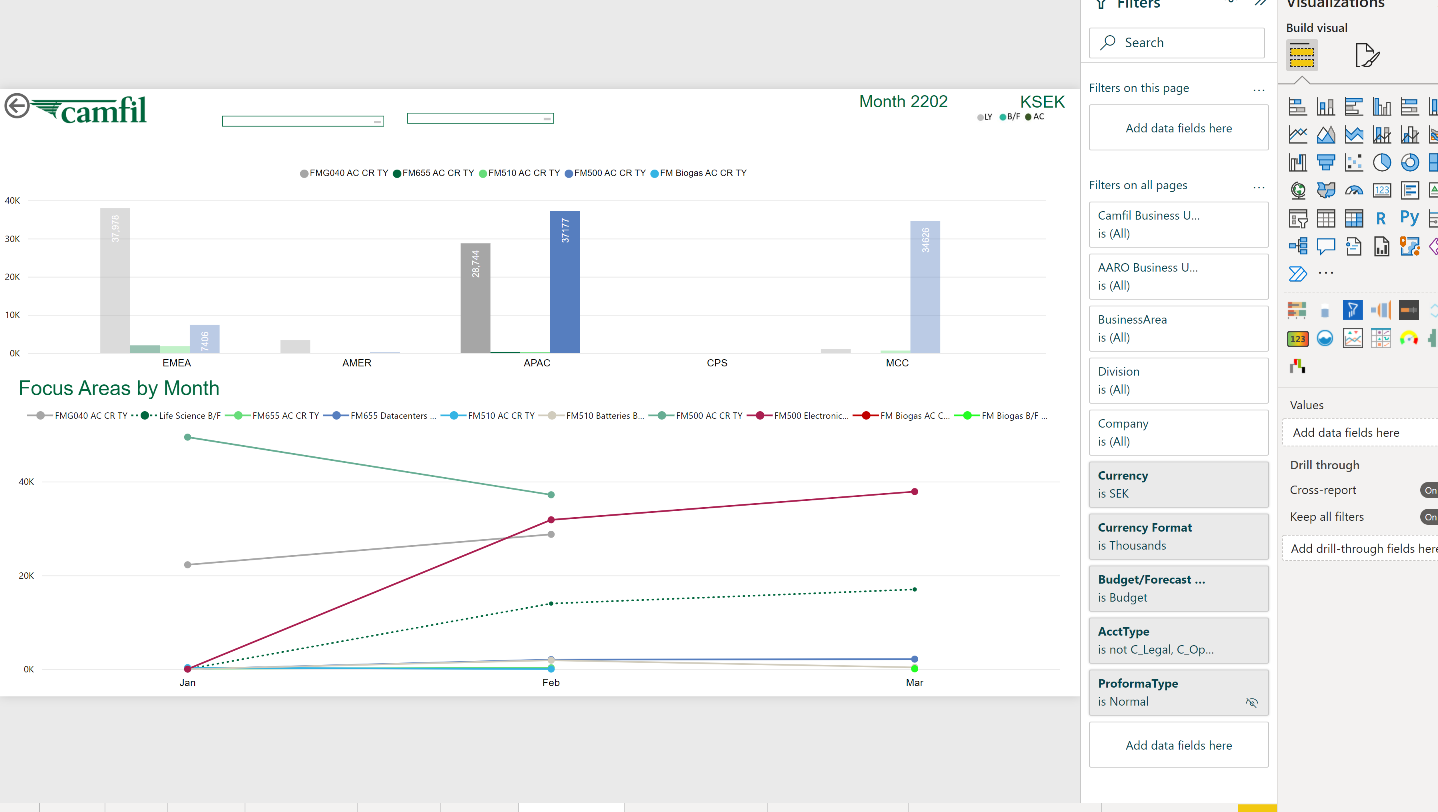Insert a line chart visual
The width and height of the screenshot is (1438, 812).
1298,134
